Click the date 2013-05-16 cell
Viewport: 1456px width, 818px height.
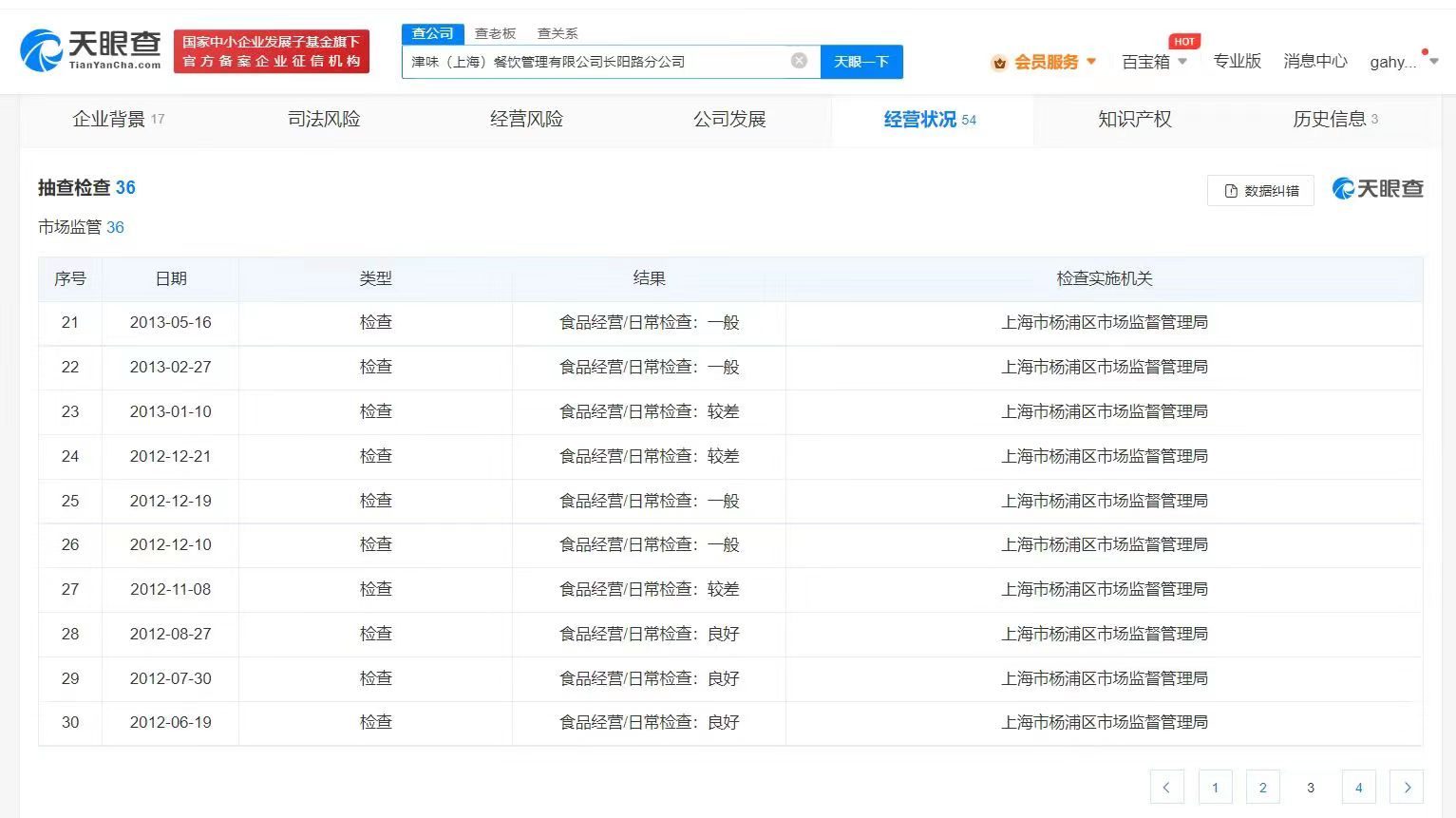[171, 322]
